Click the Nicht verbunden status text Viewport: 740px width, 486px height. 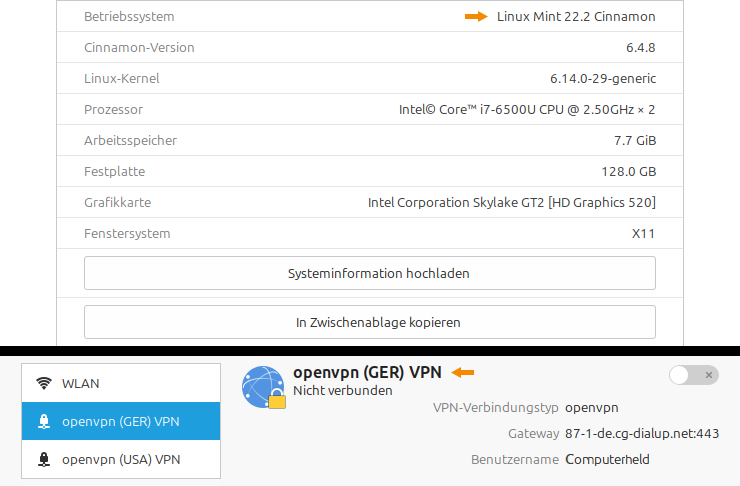pos(342,391)
